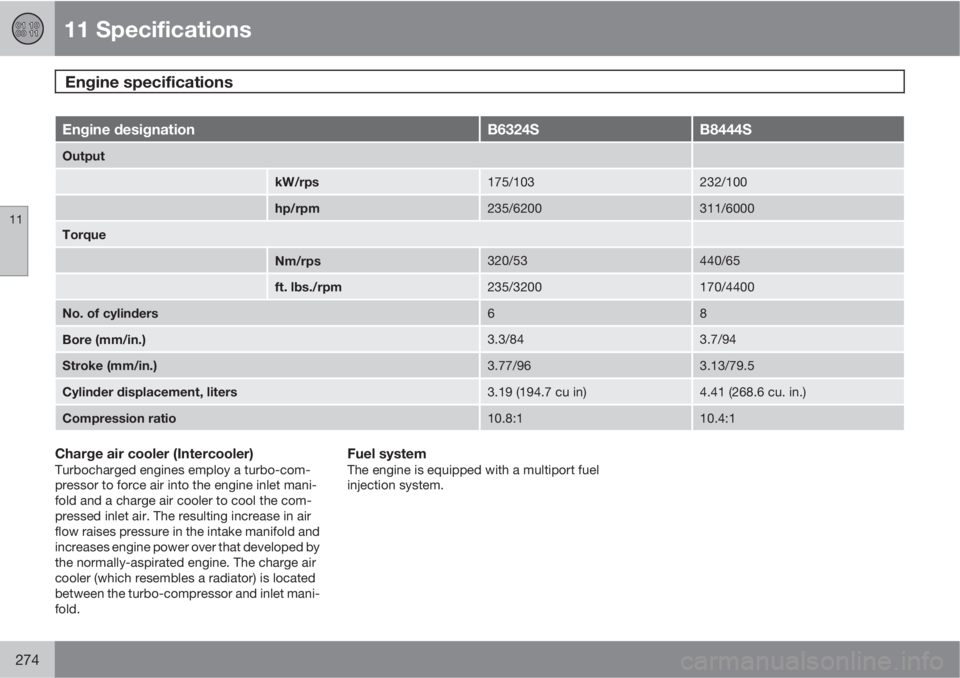Select the Nm/rps value 440/65

(719, 261)
